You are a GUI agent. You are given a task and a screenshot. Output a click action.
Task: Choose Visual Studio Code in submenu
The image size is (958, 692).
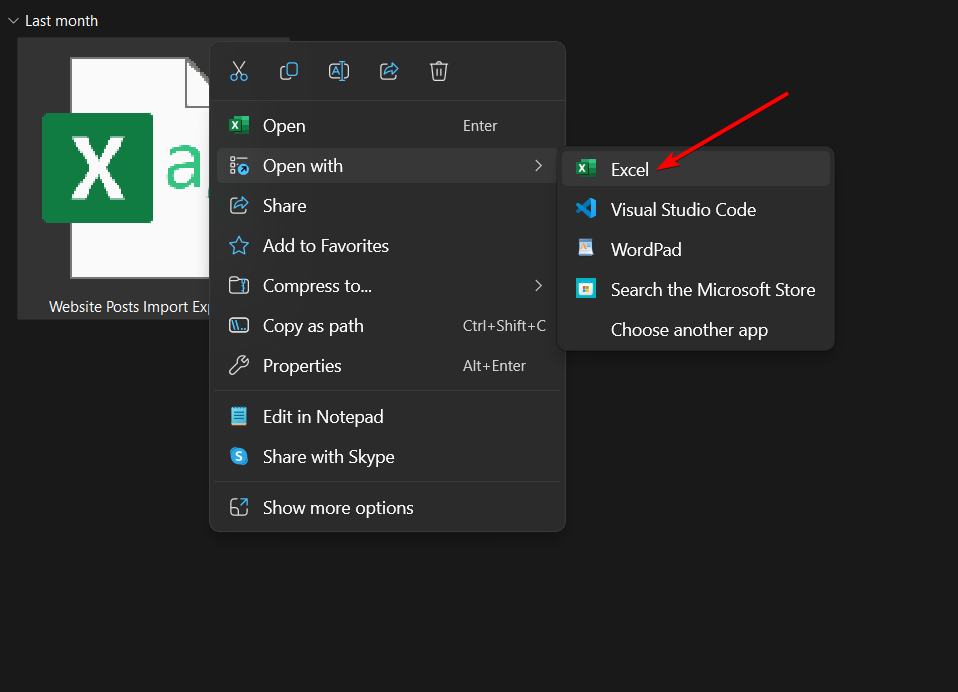pyautogui.click(x=696, y=209)
